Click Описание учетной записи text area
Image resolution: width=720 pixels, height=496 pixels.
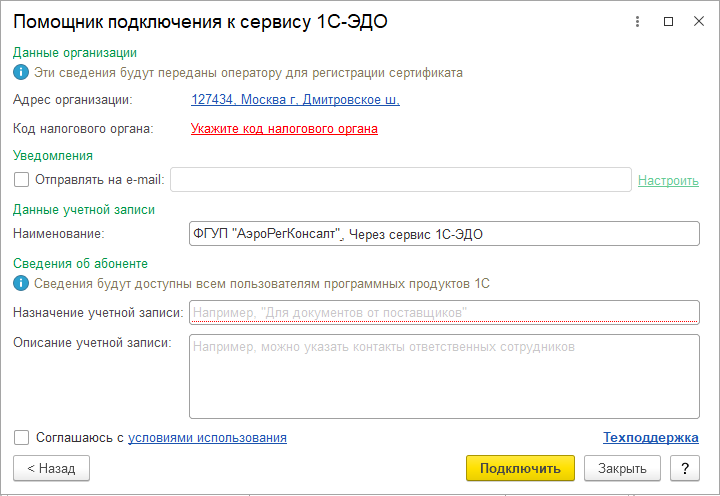point(444,375)
